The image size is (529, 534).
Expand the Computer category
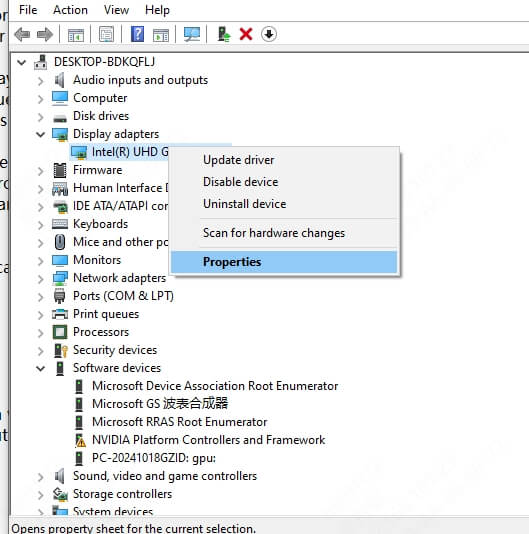click(x=41, y=99)
